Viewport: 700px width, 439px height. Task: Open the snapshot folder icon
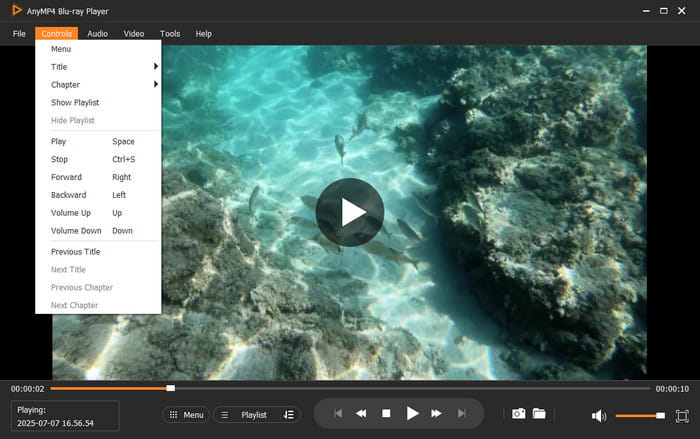[x=539, y=414]
